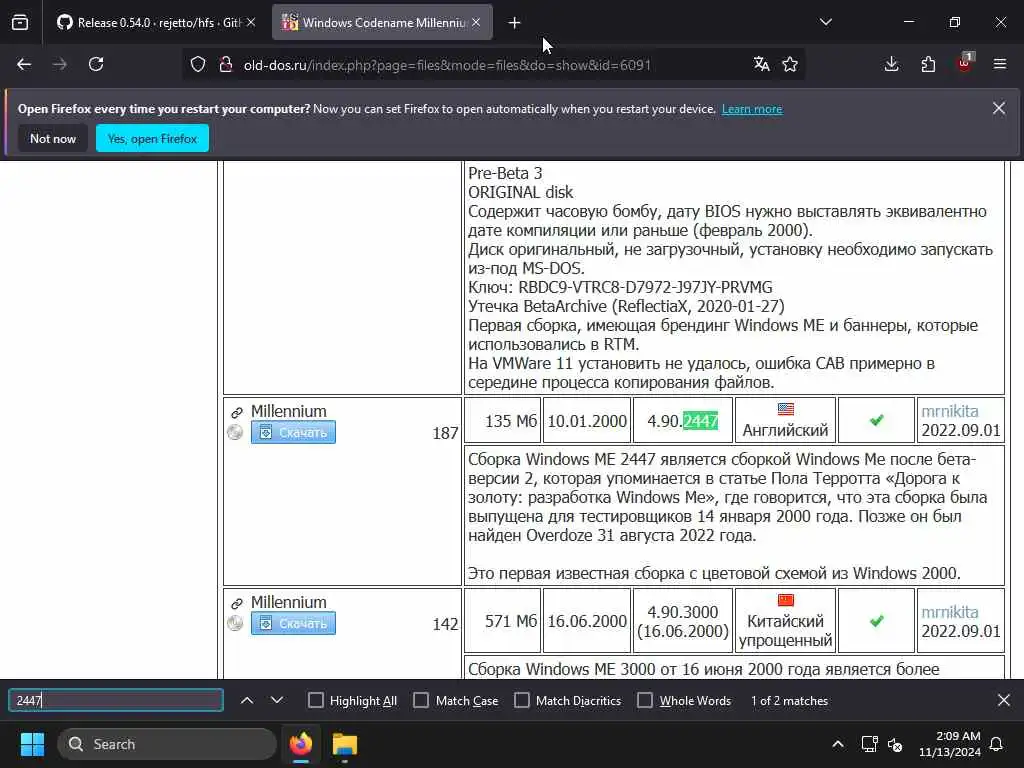Close the find bar
Image resolution: width=1024 pixels, height=768 pixels.
click(x=1004, y=700)
